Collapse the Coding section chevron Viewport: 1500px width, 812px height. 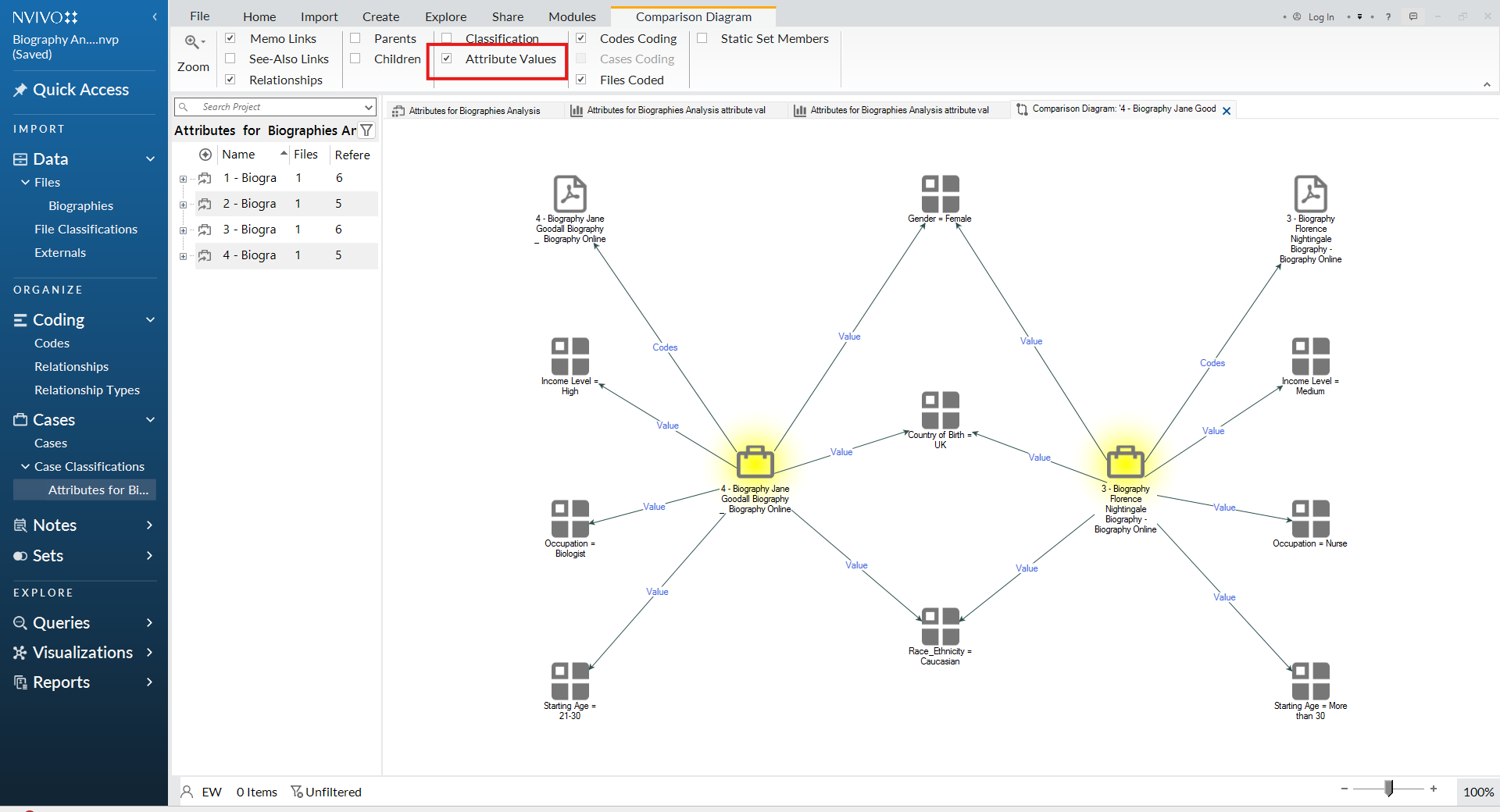tap(150, 320)
